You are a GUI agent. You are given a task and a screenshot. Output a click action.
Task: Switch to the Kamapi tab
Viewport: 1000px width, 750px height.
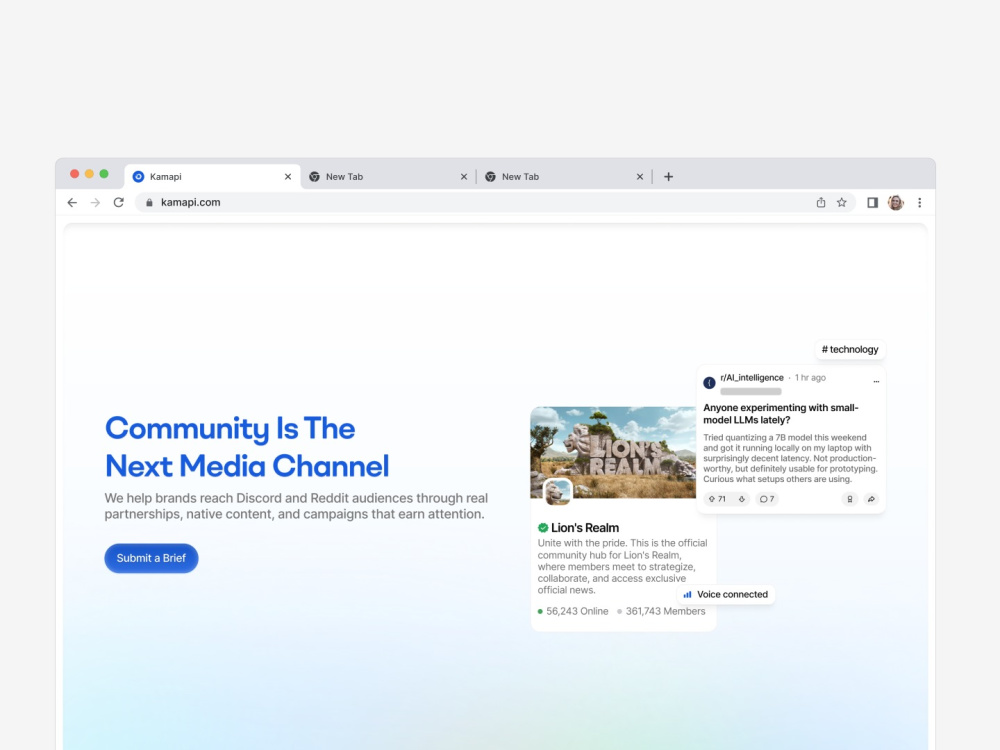(212, 177)
